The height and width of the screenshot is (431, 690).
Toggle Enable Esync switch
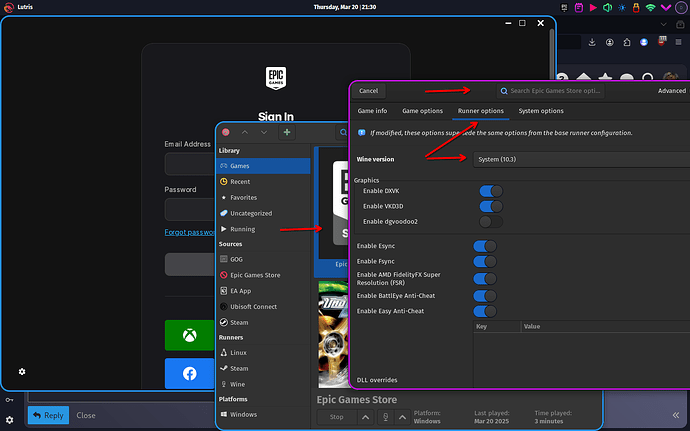point(485,246)
